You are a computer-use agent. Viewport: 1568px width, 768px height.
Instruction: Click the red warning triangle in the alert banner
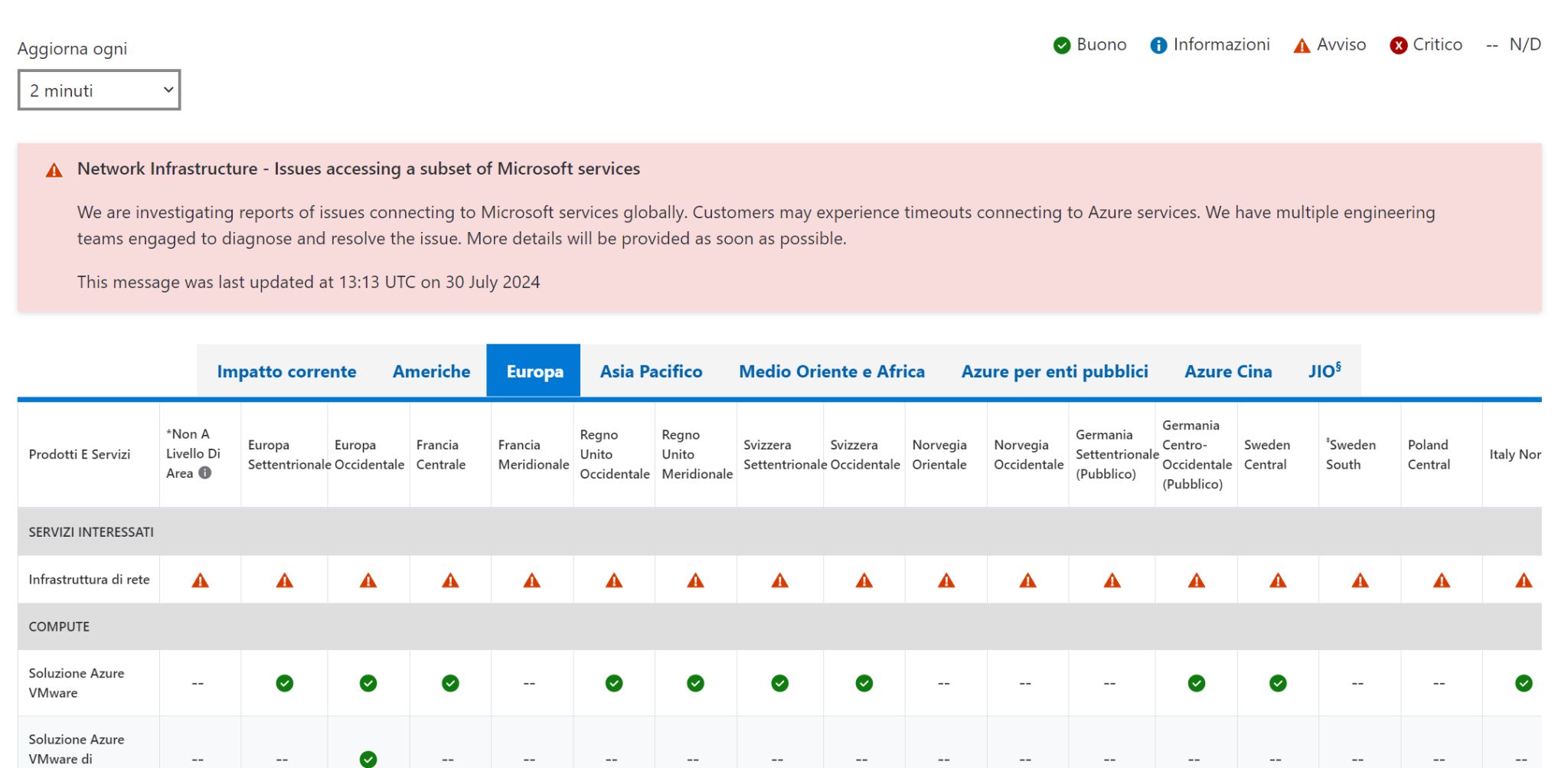click(54, 170)
